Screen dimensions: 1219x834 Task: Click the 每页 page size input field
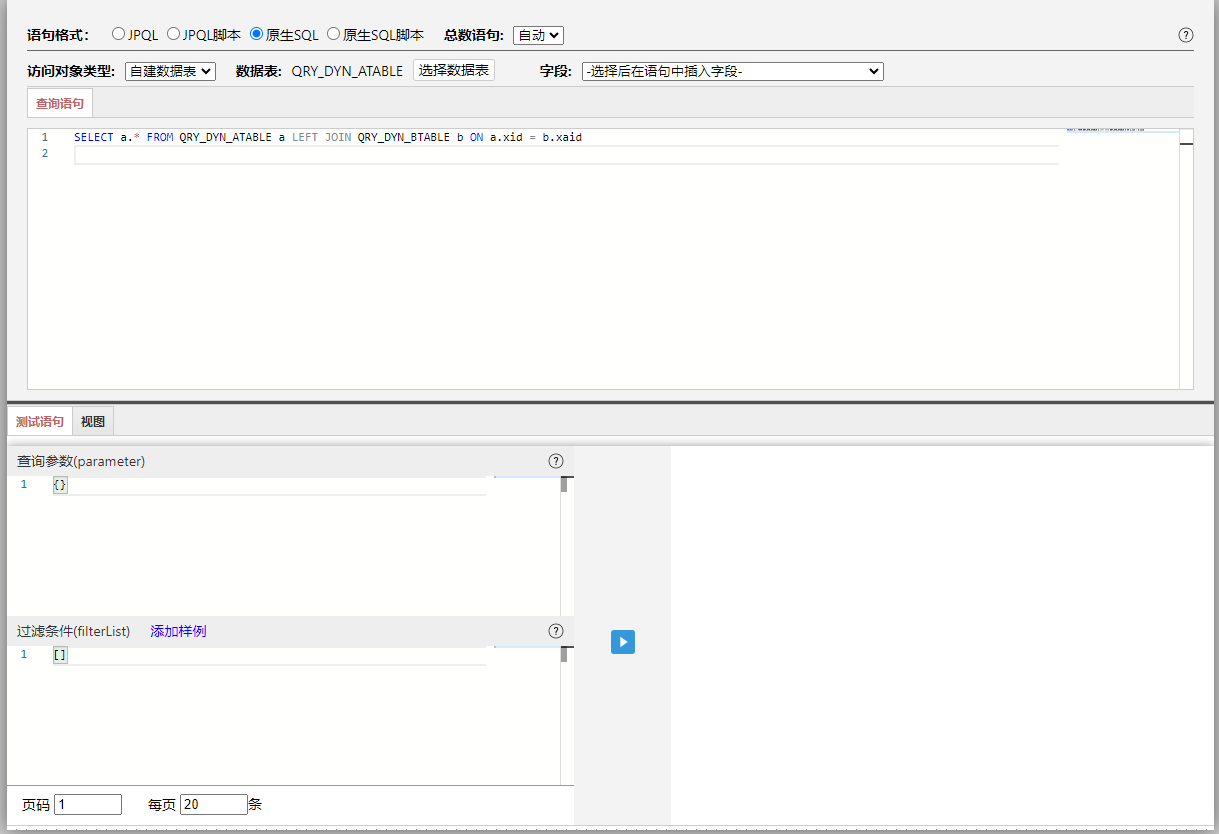pos(214,804)
